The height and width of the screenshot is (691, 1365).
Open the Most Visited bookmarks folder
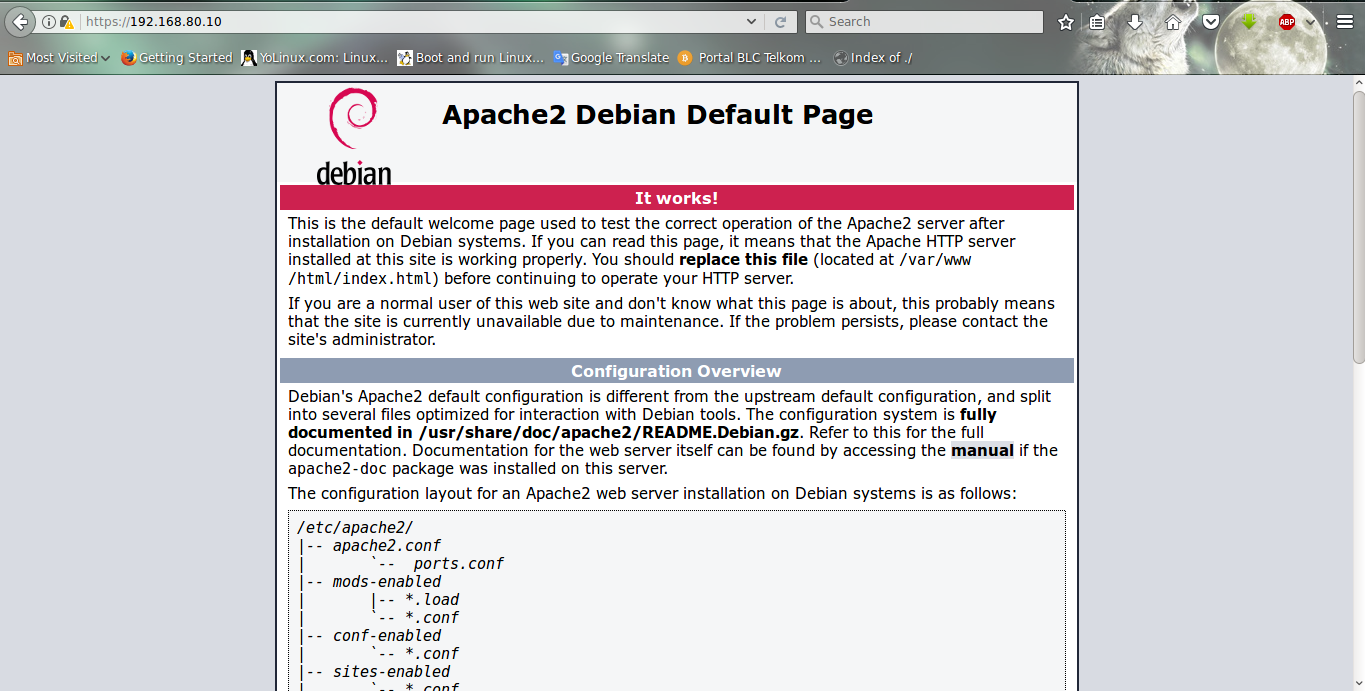(x=59, y=57)
